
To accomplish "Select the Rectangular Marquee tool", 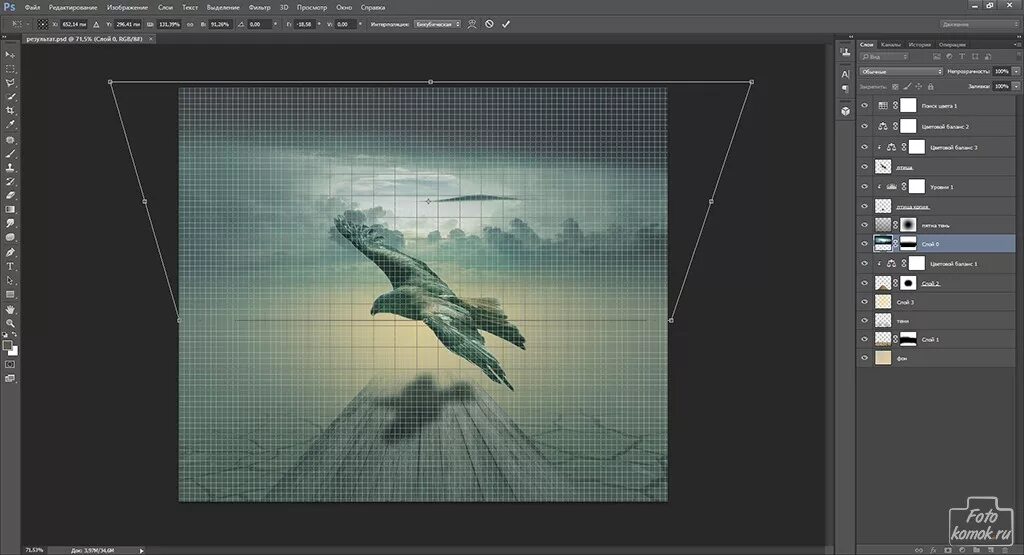I will tap(10, 69).
